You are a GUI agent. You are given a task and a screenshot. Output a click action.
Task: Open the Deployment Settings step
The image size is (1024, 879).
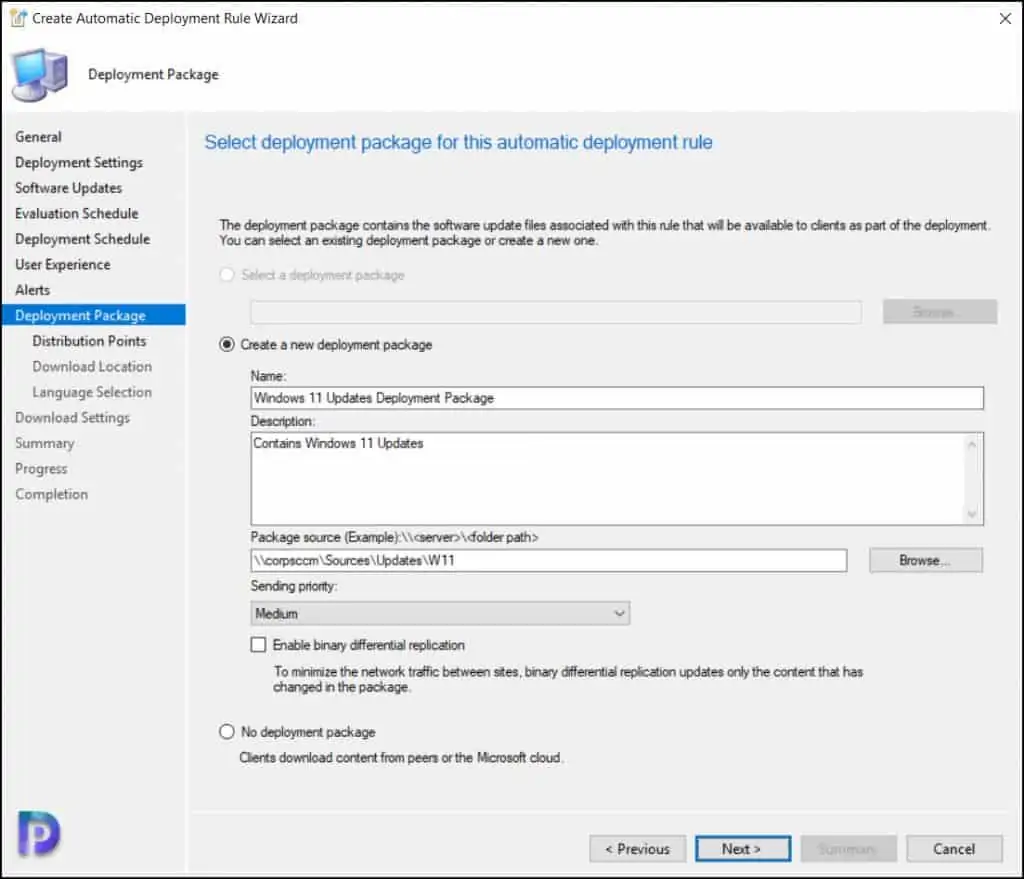78,162
